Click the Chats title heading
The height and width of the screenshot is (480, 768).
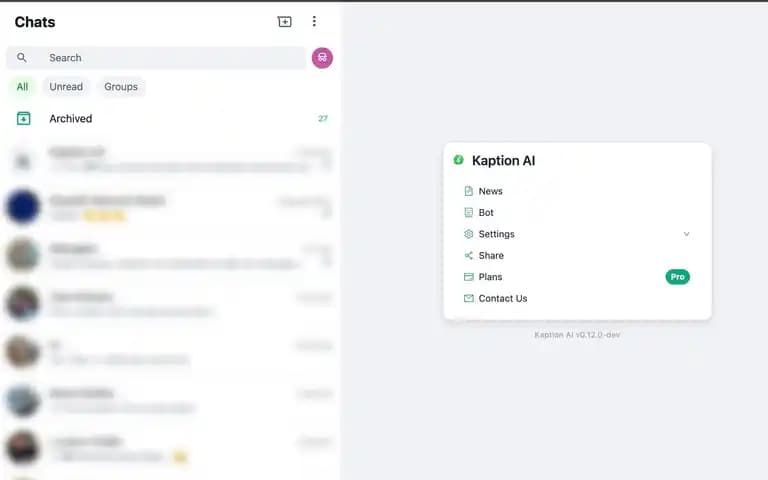[35, 22]
